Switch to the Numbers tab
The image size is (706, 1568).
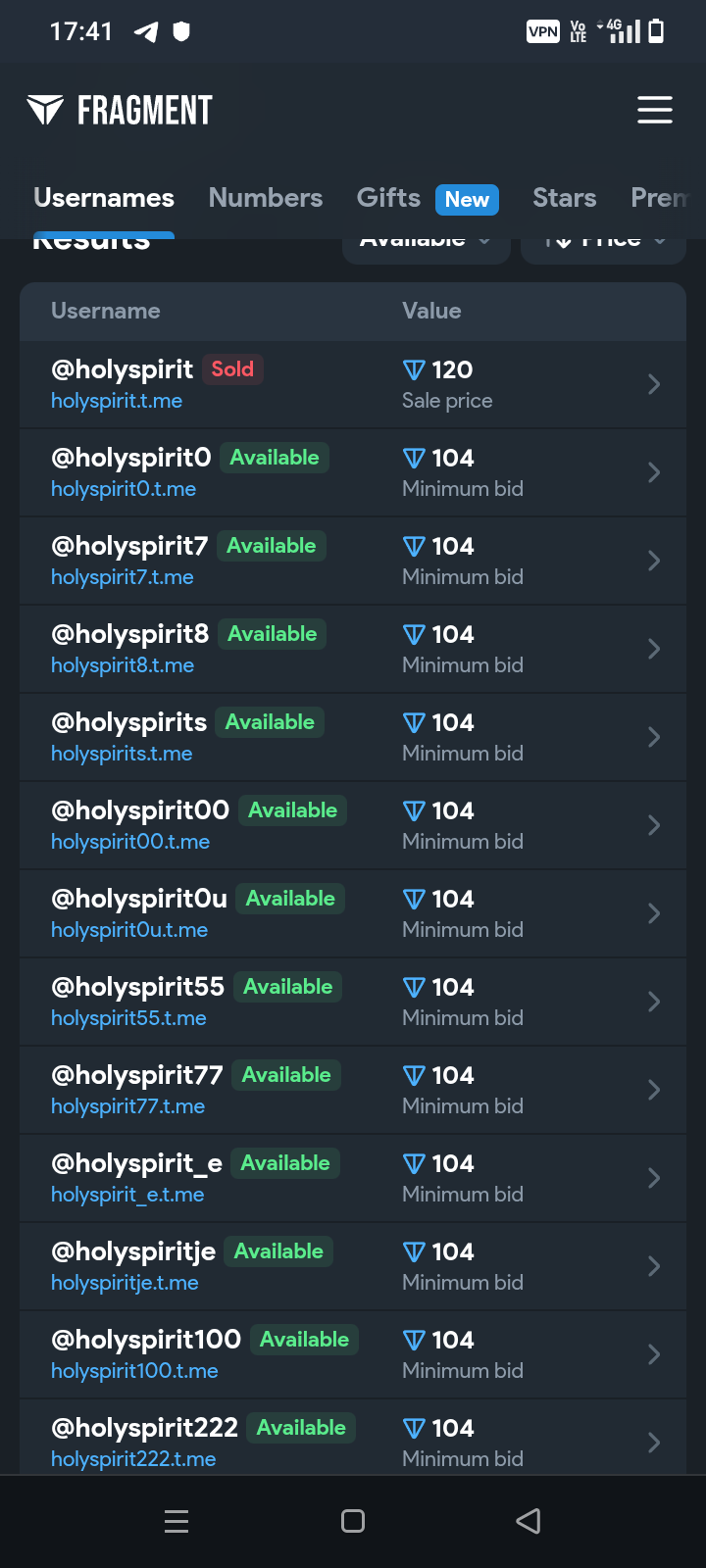[266, 198]
